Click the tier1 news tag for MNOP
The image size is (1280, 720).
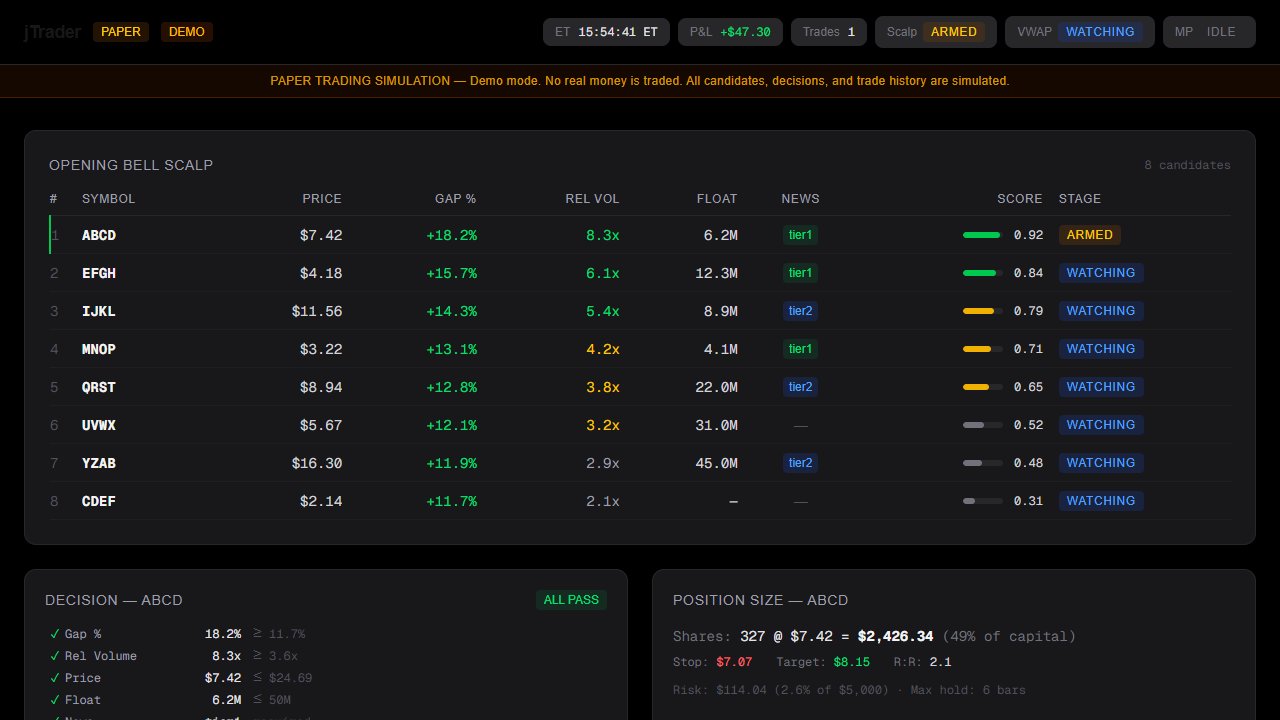tap(800, 349)
